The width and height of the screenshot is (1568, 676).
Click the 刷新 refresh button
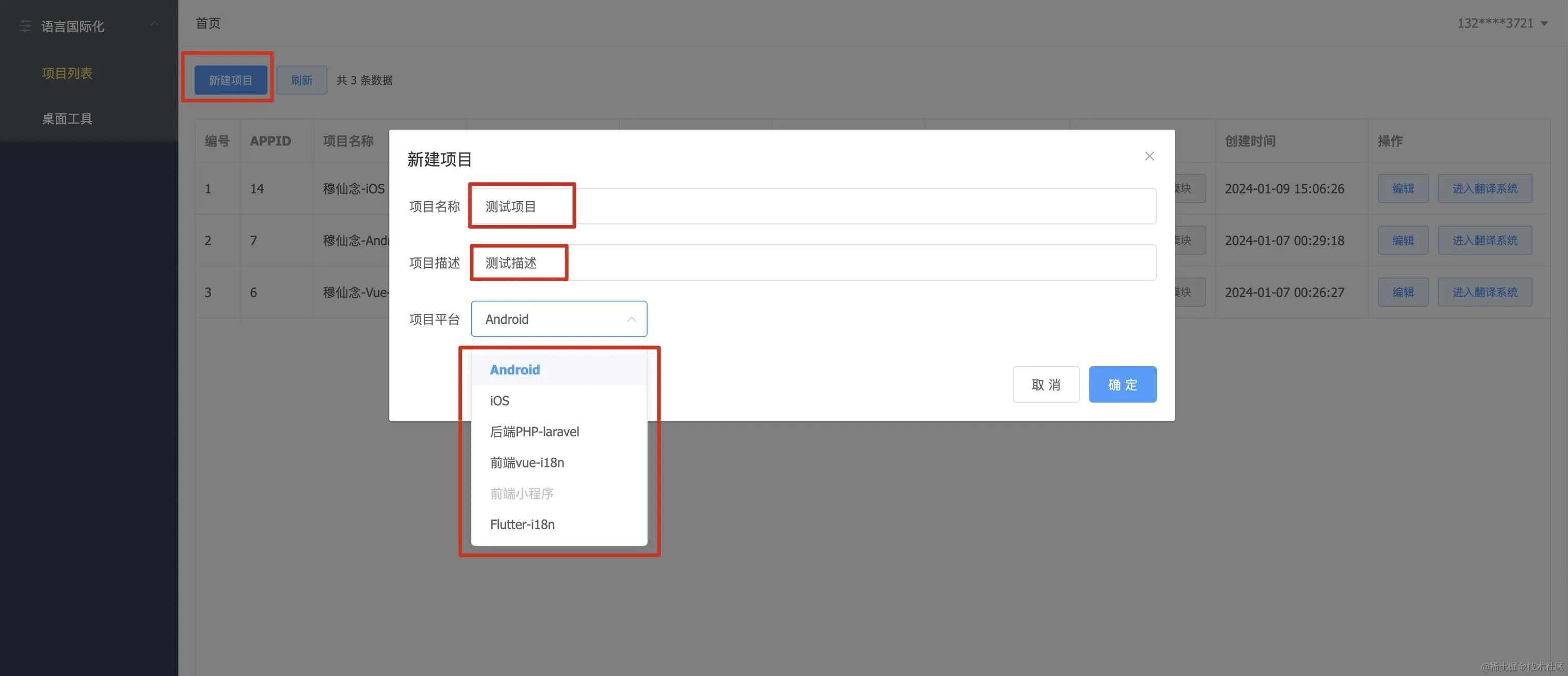tap(301, 80)
